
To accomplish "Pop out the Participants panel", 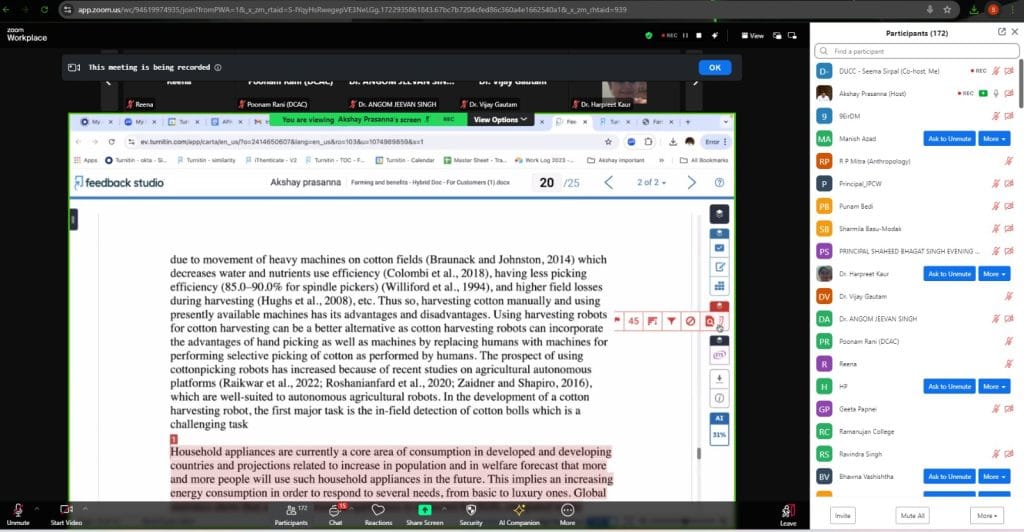I will 1001,31.
